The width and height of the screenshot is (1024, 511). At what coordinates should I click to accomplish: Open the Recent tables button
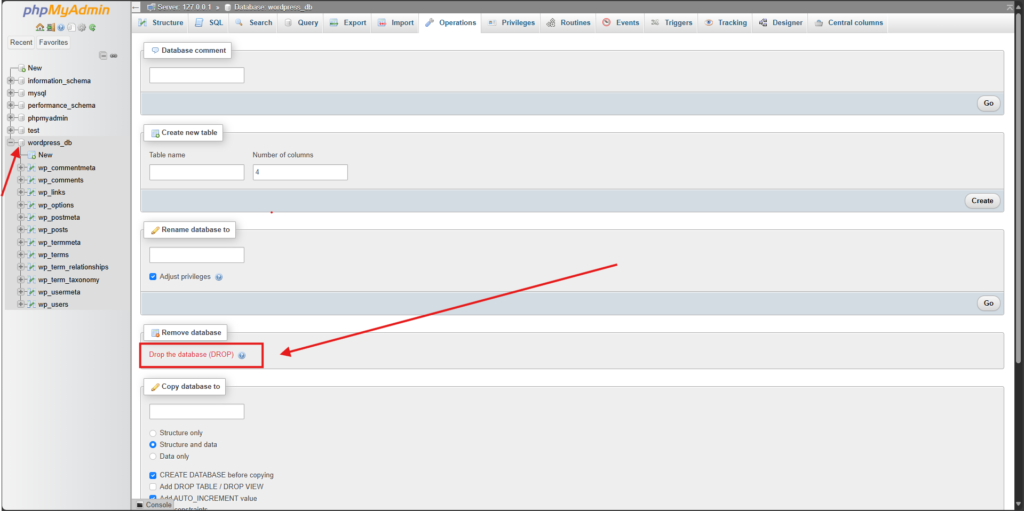(21, 42)
